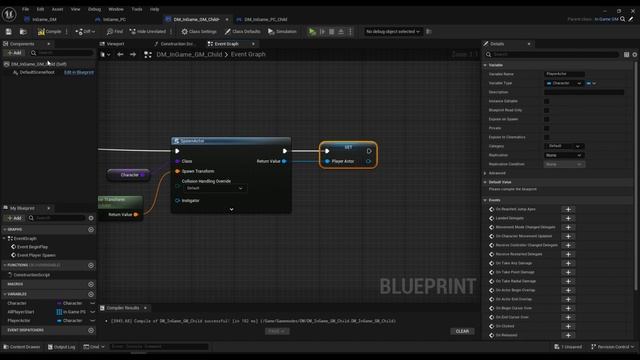Image resolution: width=640 pixels, height=360 pixels.
Task: Open the Help menu
Action: point(154,9)
